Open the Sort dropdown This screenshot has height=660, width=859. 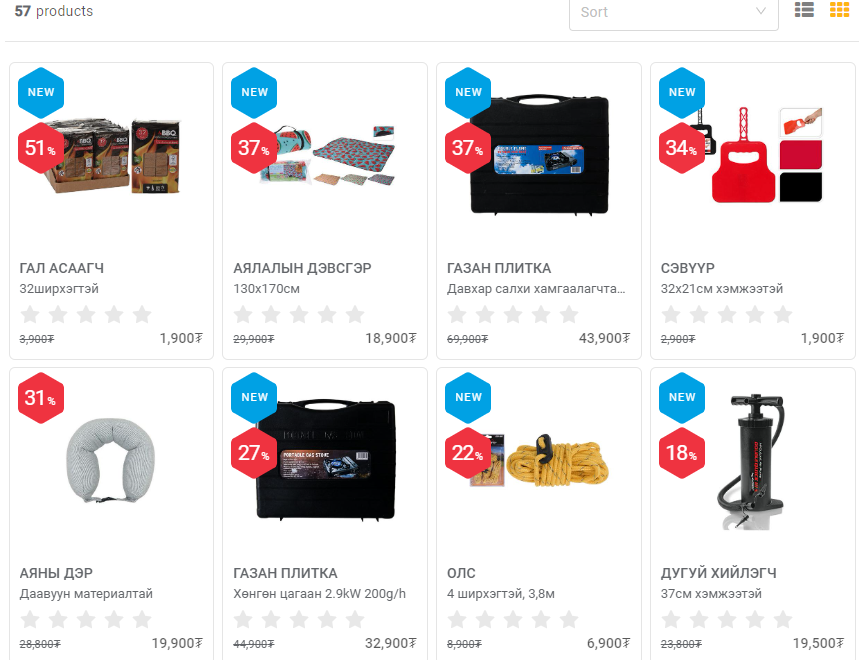pyautogui.click(x=673, y=12)
